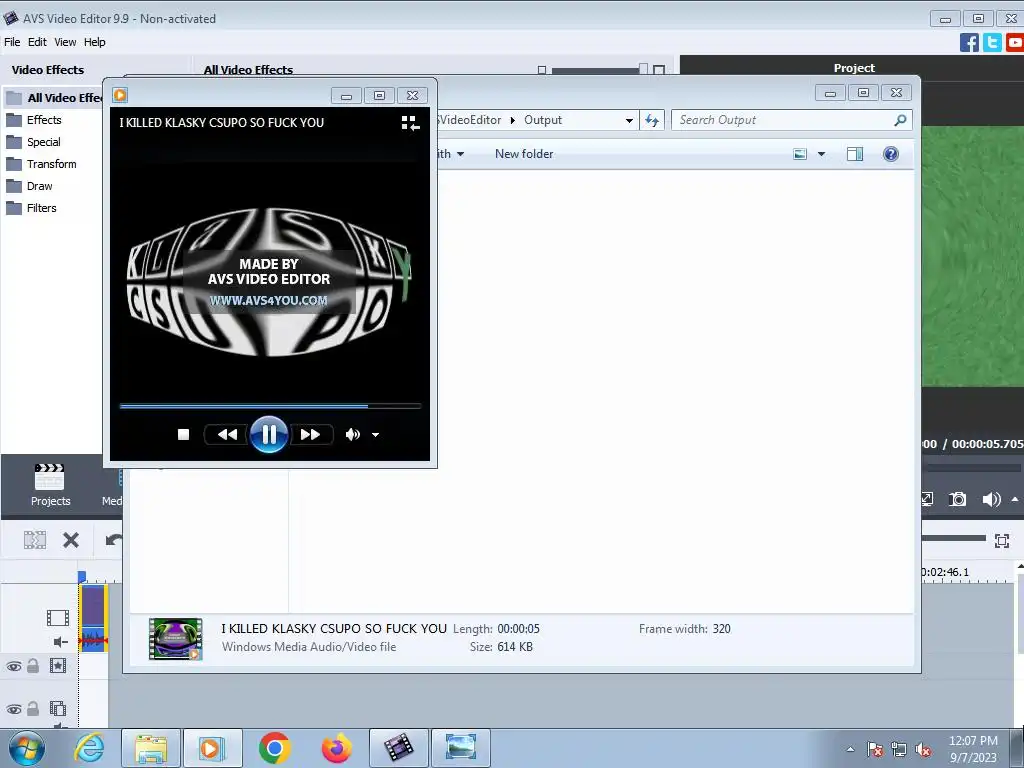Click the trim icon on timeline toolbar
The image size is (1024, 768).
click(x=35, y=540)
